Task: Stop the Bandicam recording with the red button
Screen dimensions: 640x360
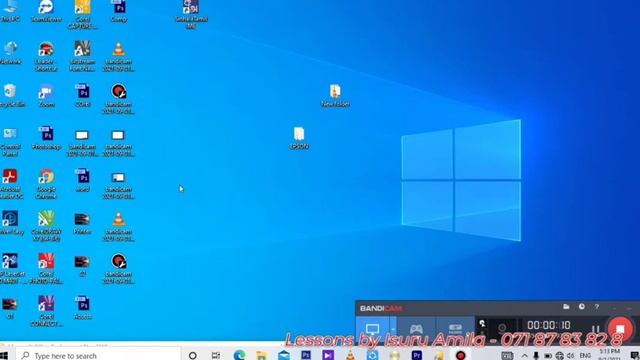Action: [620, 329]
